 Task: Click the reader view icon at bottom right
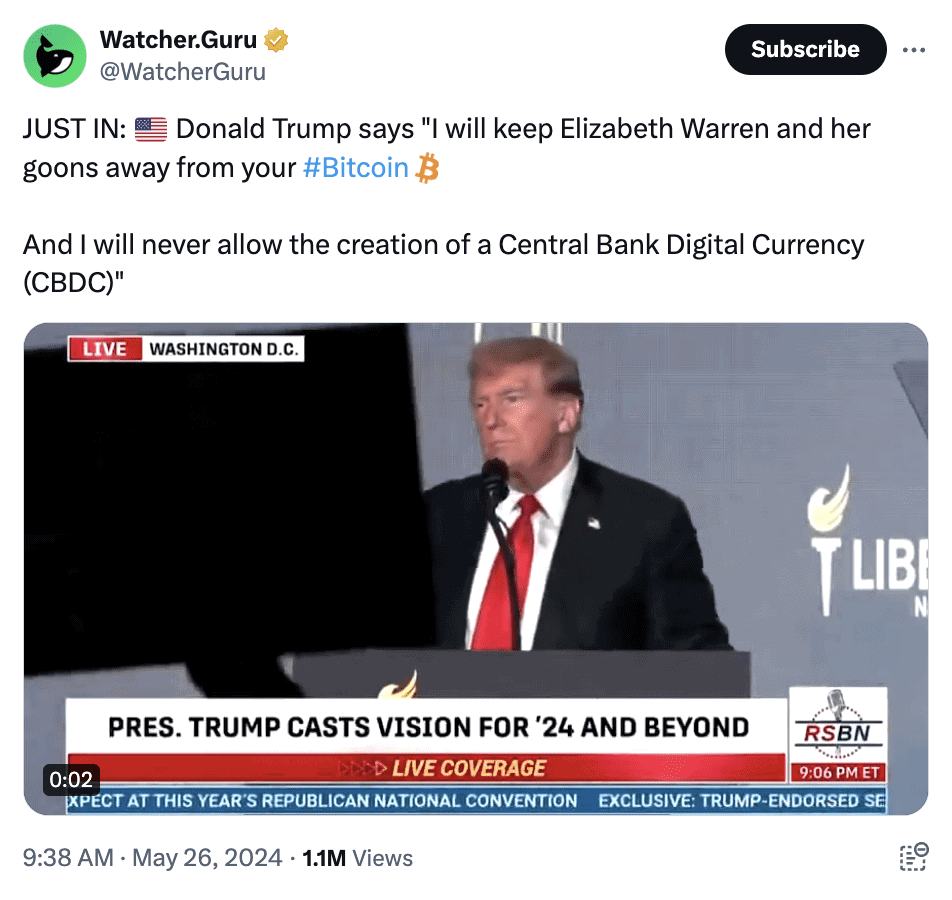tap(913, 857)
